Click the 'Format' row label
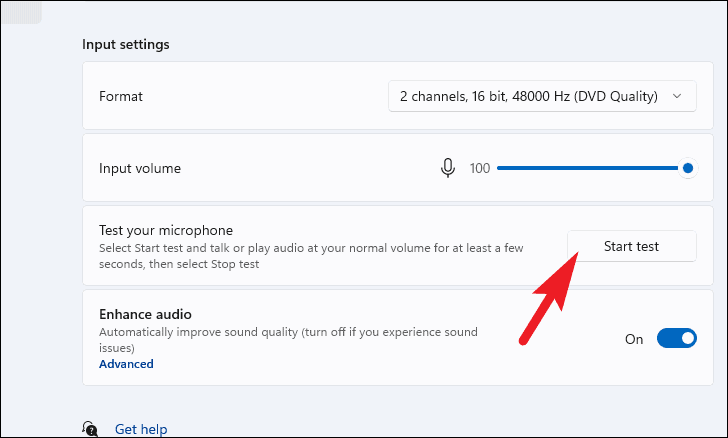 pyautogui.click(x=121, y=97)
